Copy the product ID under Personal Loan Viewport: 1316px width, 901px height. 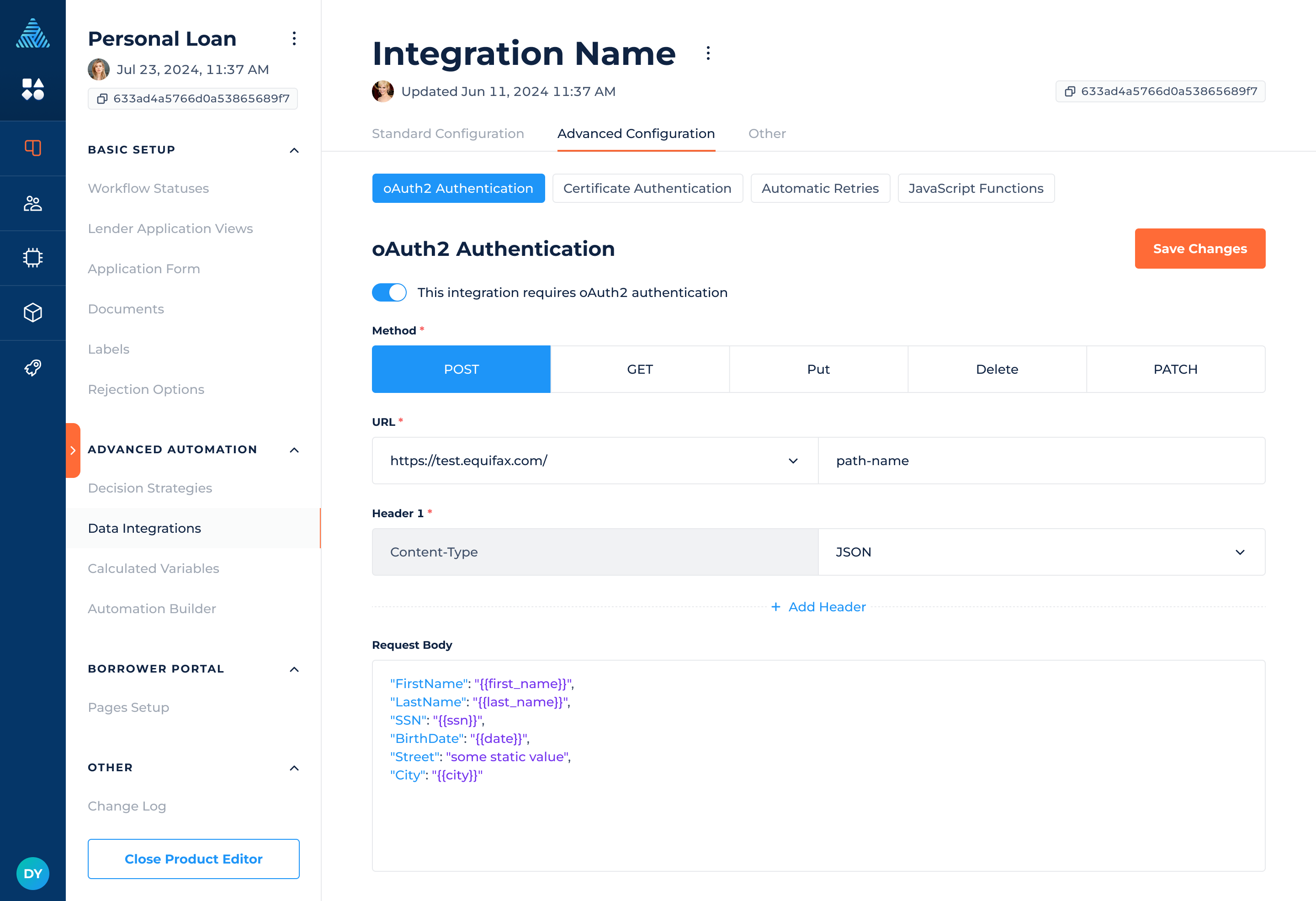[192, 99]
